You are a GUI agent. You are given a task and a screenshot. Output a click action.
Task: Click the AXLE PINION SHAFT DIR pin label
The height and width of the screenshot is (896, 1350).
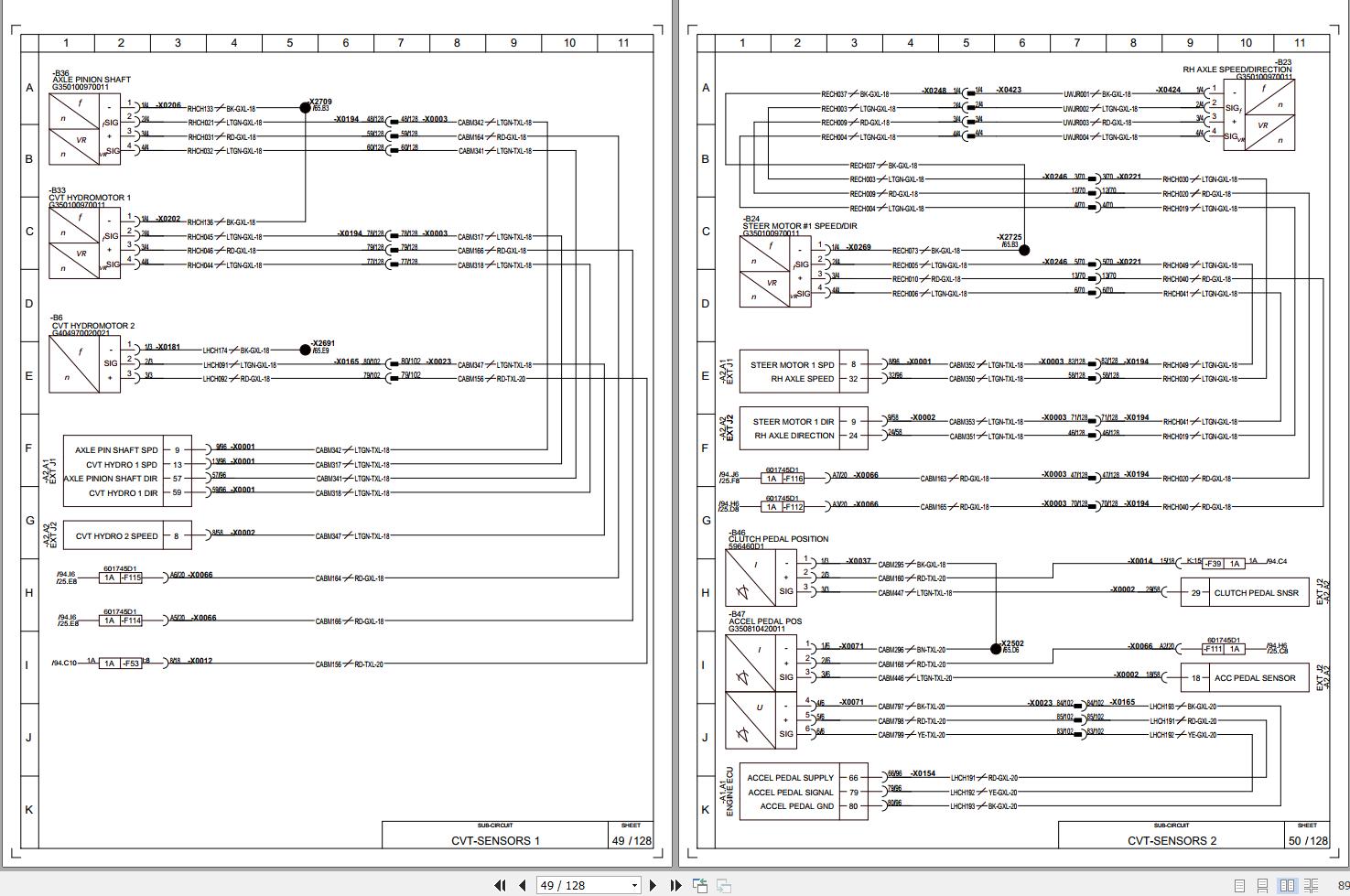(x=111, y=479)
